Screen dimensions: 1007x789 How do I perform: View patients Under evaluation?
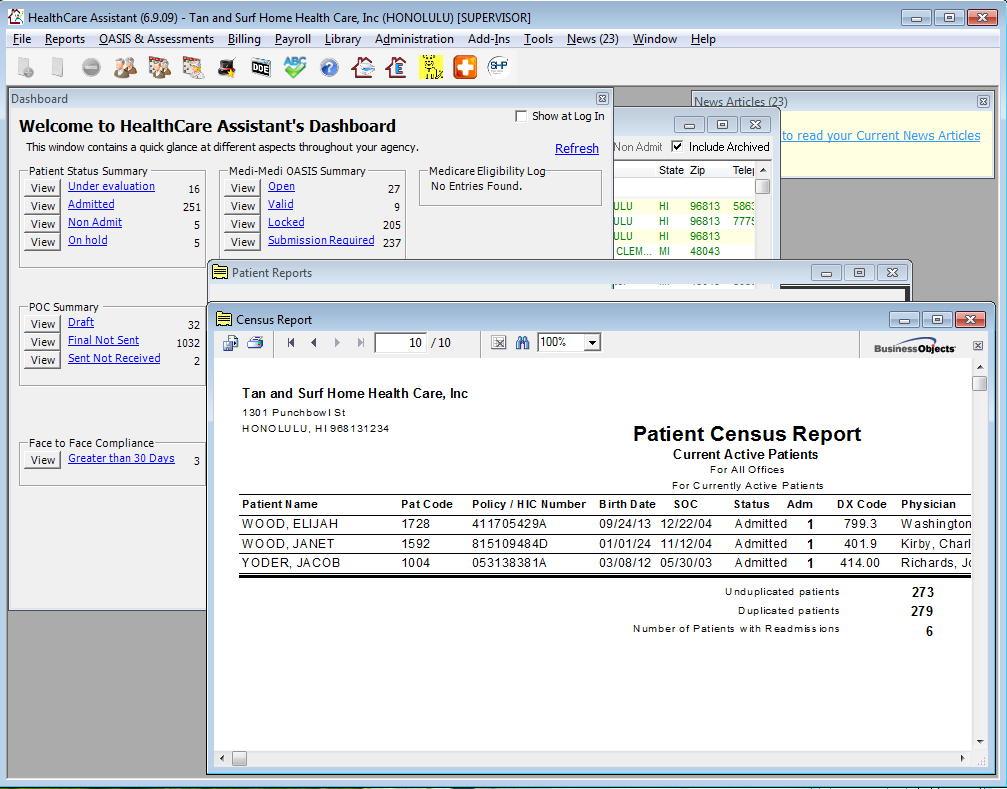point(111,185)
